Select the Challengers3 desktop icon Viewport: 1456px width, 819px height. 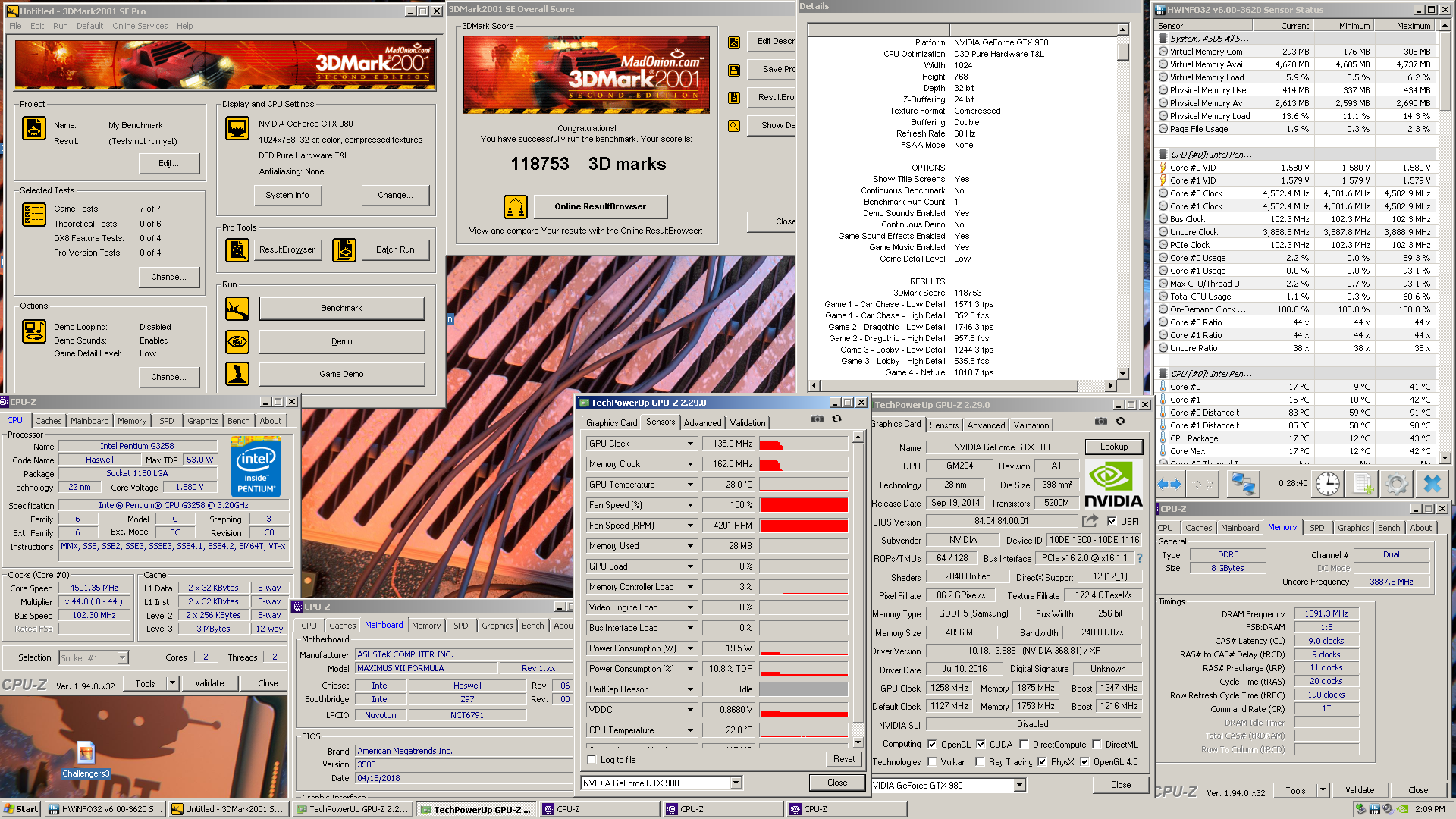coord(86,759)
